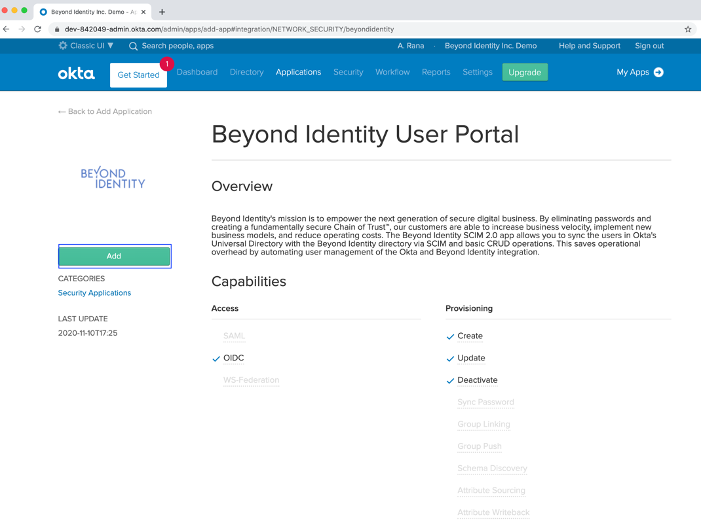Click the search magnifier icon
Viewport: 702px width, 530px height.
click(133, 46)
